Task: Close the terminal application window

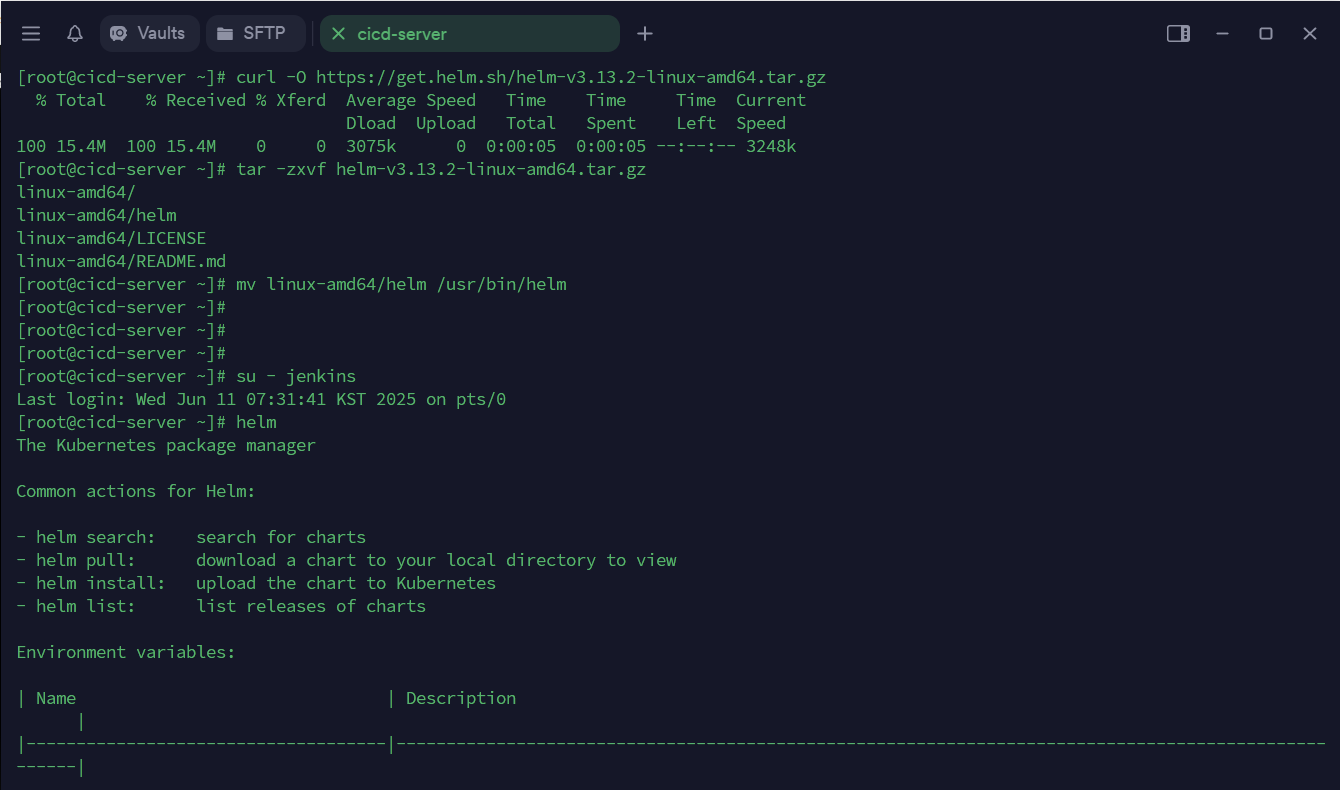Action: point(1310,34)
